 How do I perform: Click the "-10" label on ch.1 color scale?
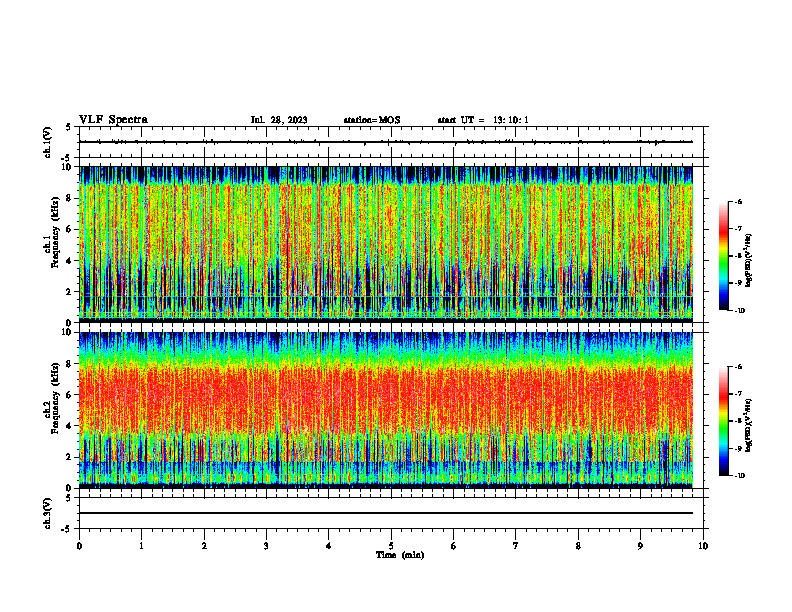739,311
